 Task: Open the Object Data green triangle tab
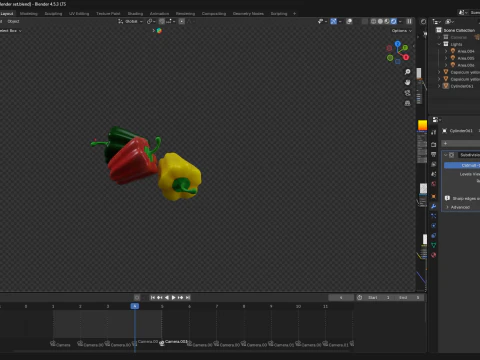[x=434, y=245]
